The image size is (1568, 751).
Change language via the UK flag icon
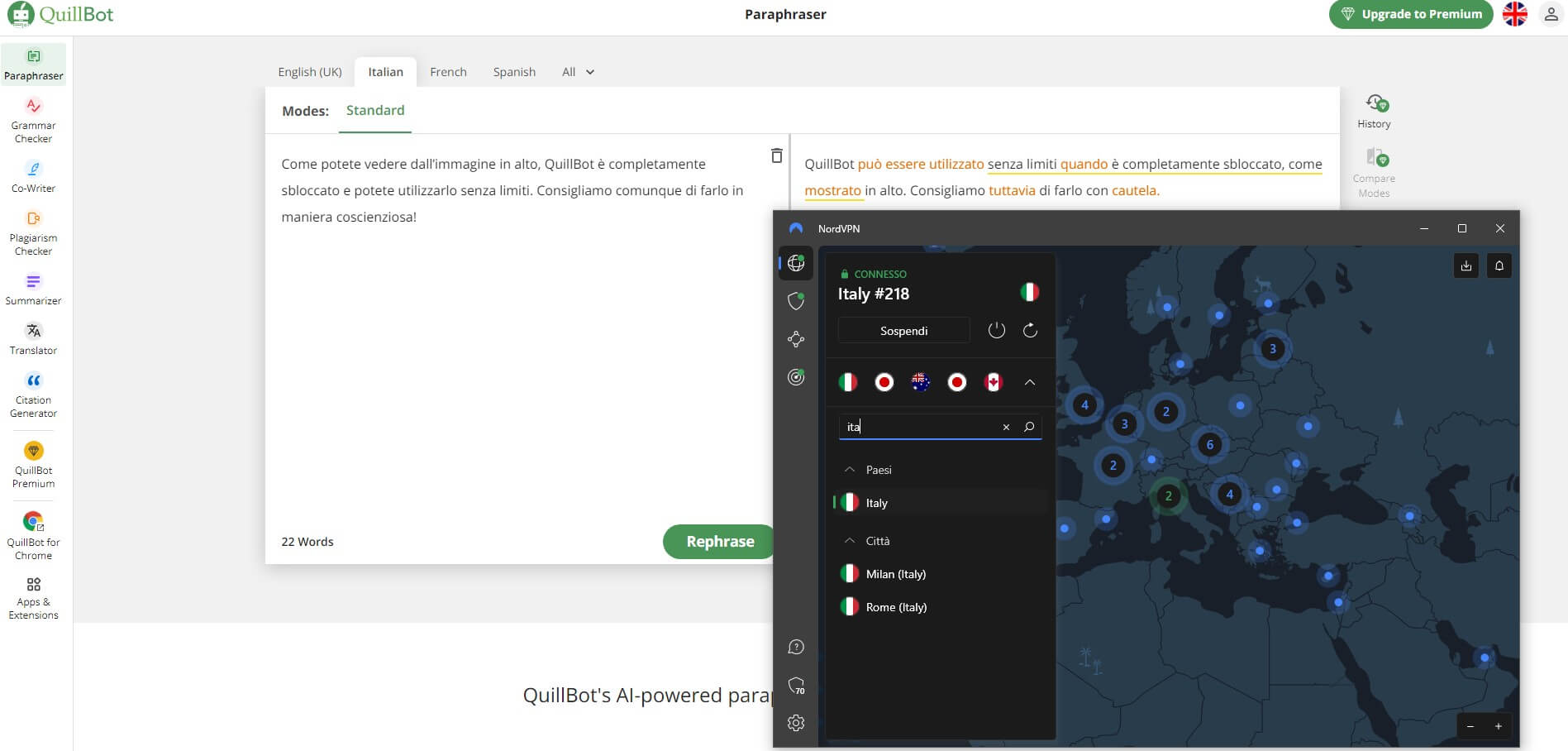[1514, 14]
